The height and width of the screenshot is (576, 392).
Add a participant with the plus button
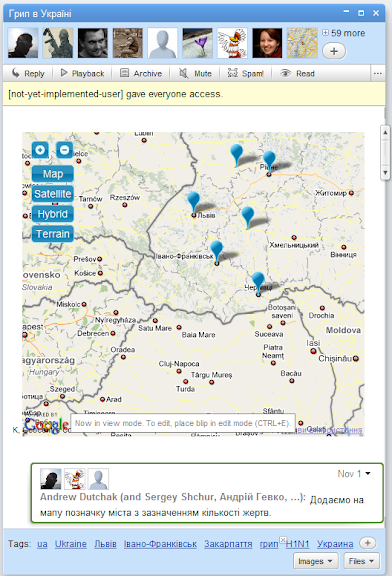pyautogui.click(x=334, y=51)
